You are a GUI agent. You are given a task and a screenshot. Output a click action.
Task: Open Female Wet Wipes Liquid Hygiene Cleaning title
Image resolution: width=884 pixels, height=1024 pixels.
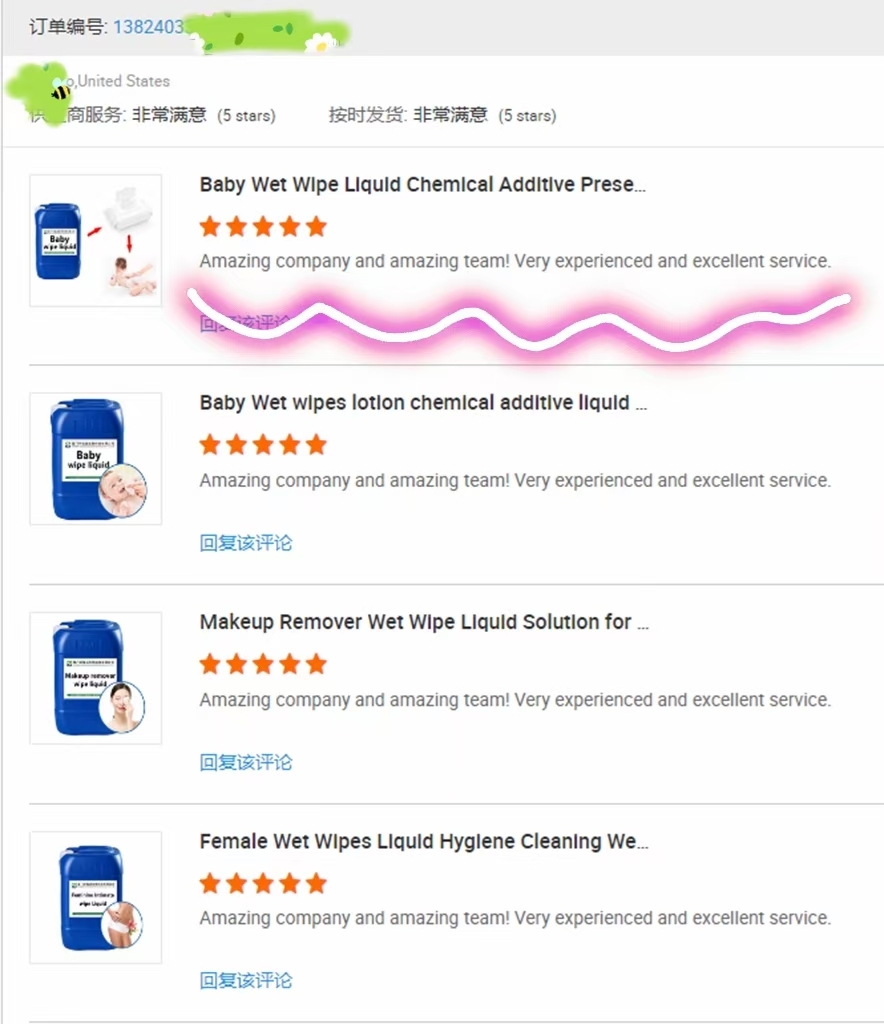(x=424, y=842)
